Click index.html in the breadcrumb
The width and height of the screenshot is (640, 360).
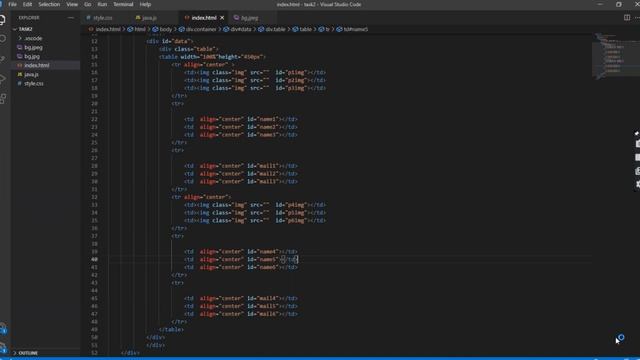point(108,29)
